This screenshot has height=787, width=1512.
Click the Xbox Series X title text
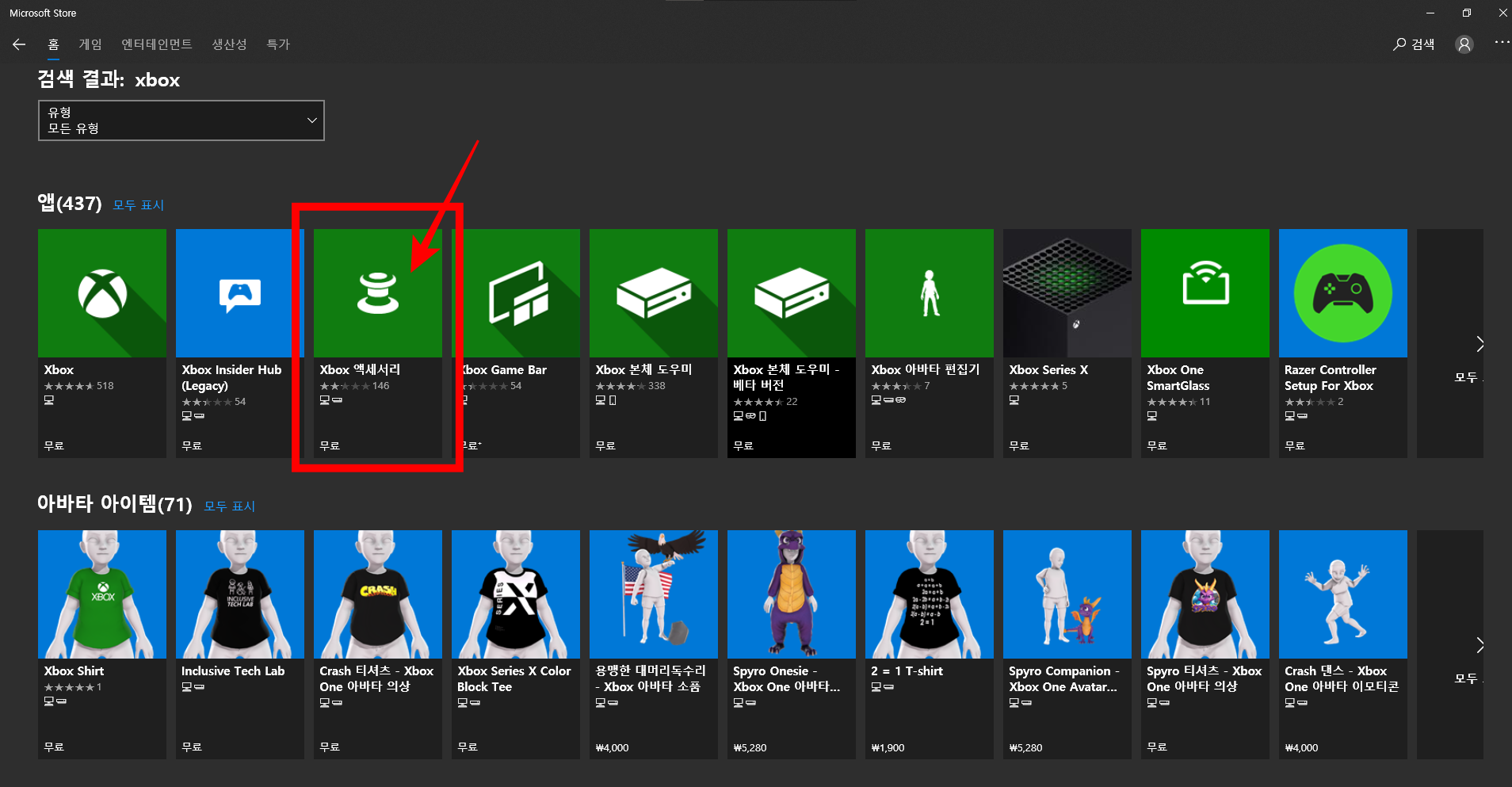tap(1048, 369)
